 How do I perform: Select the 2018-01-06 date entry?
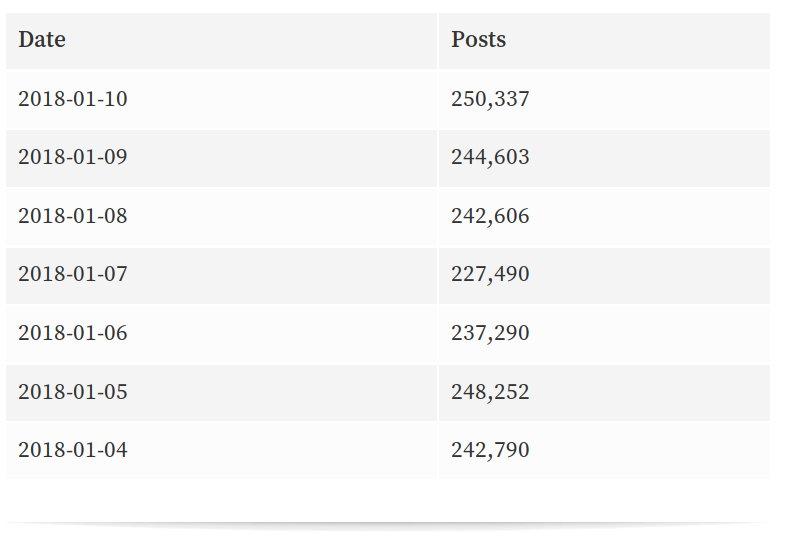73,333
